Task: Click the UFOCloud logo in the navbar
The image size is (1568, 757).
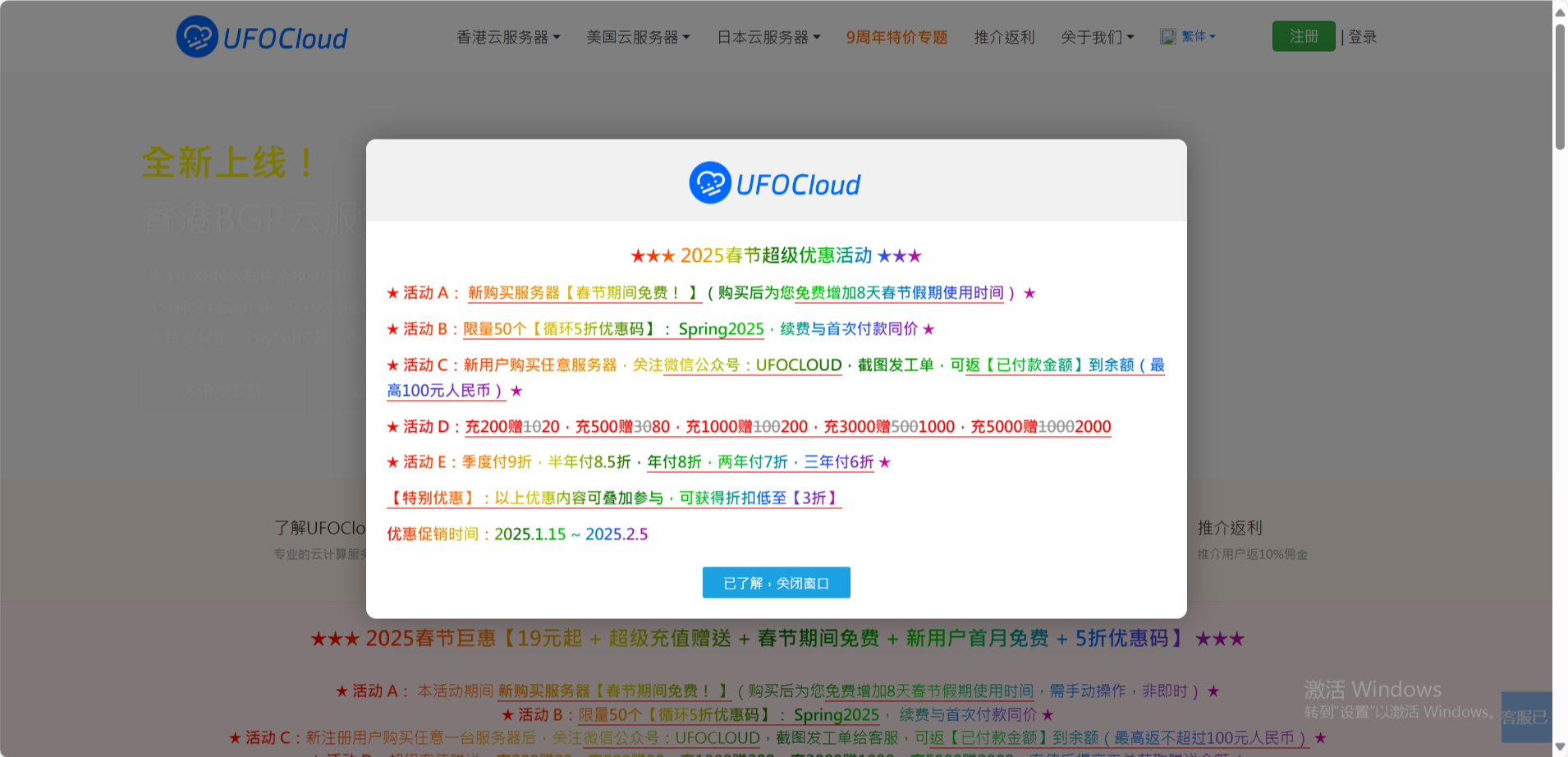Action: pos(261,36)
